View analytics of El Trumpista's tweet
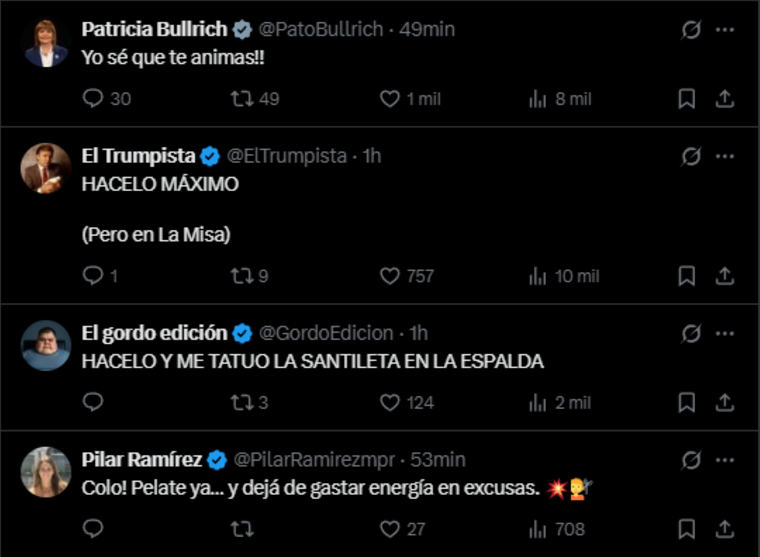Image resolution: width=760 pixels, height=557 pixels. tap(538, 275)
